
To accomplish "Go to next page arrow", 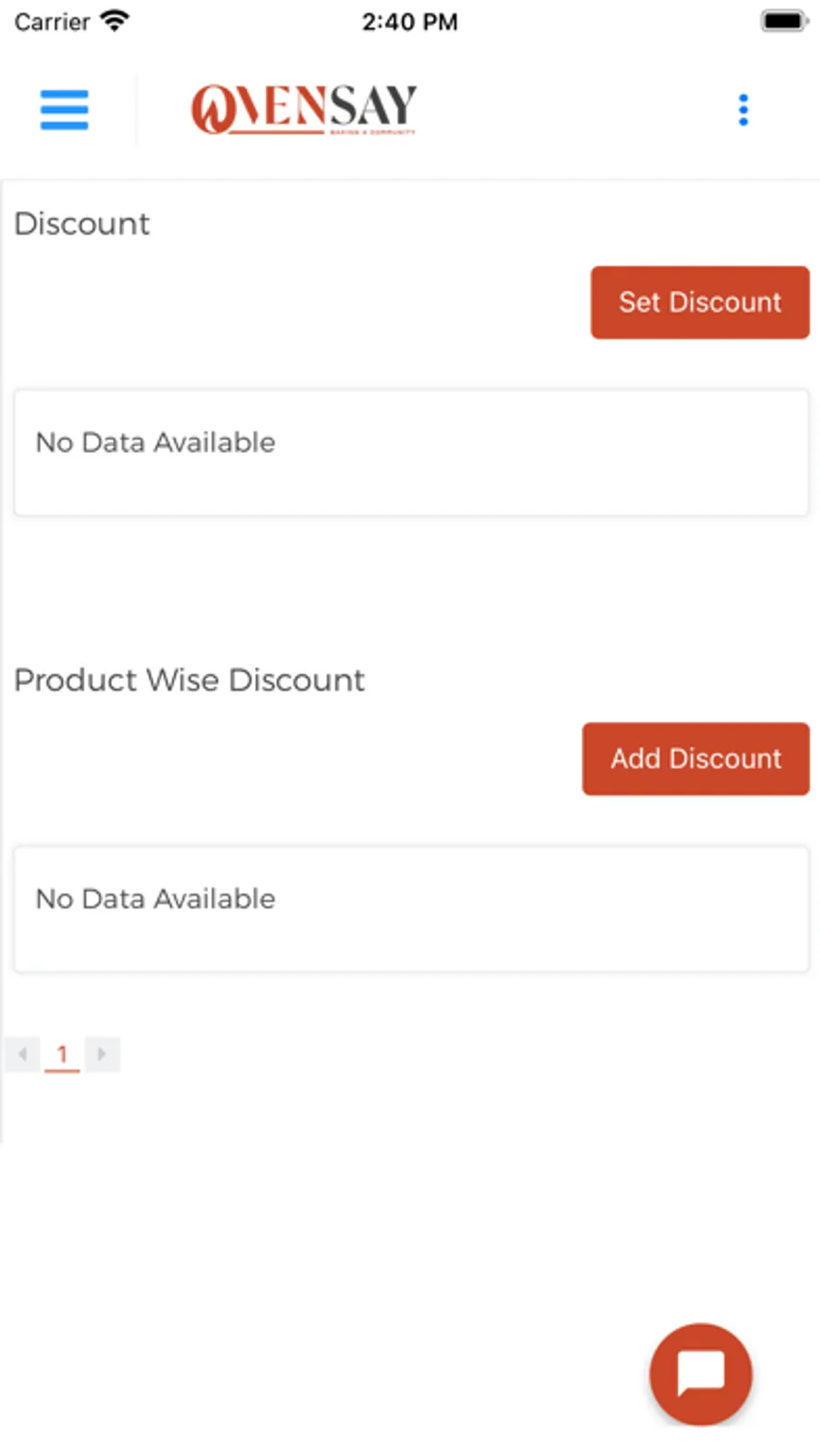I will click(x=101, y=1054).
